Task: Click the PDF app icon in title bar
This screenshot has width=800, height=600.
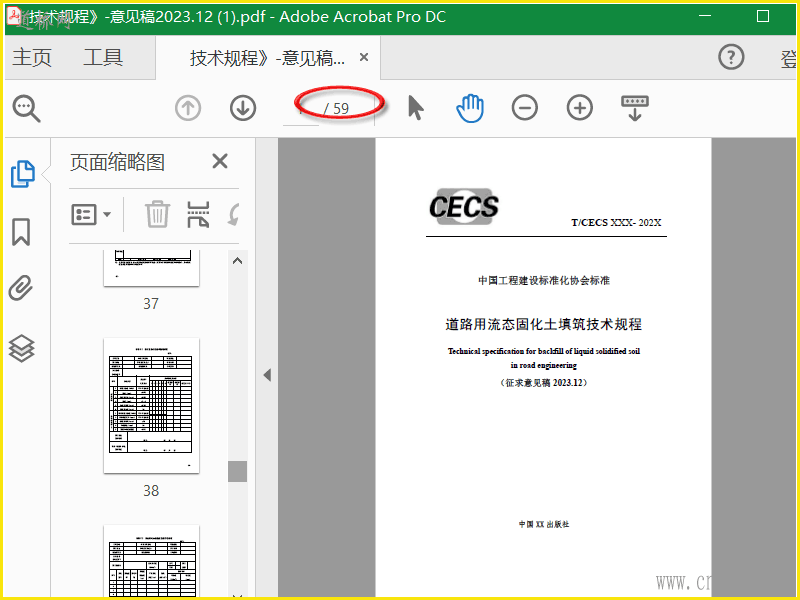Action: (14, 16)
